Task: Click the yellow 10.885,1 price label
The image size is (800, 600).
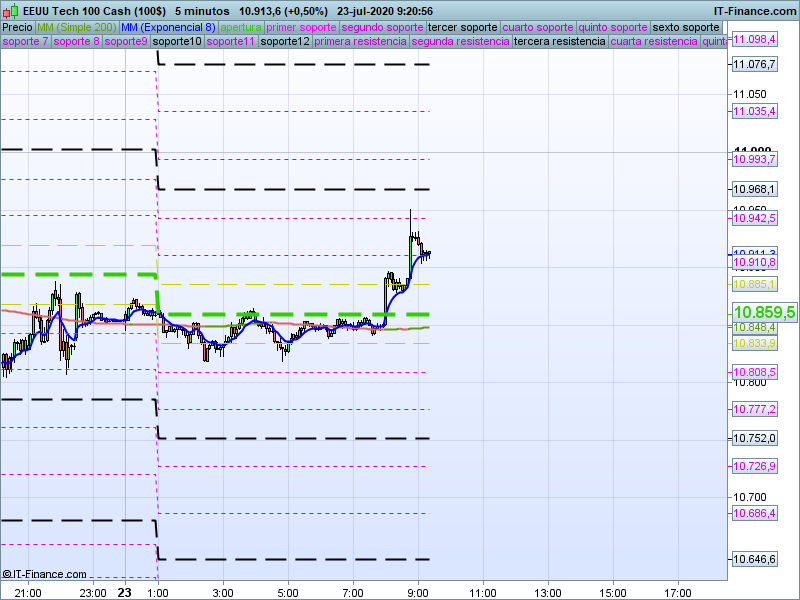Action: 755,284
